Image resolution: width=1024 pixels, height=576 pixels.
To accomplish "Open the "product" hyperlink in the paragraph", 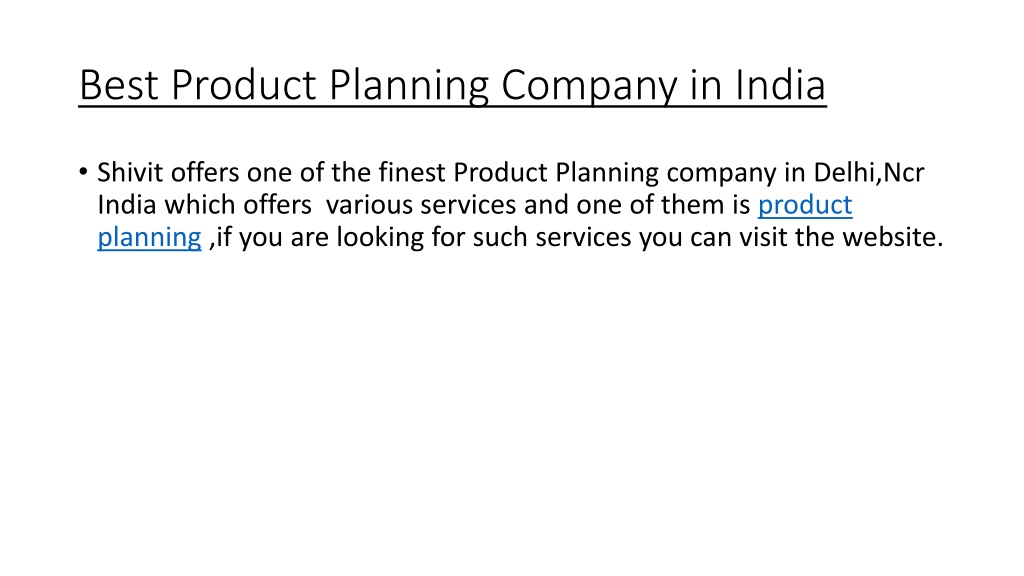I will [x=805, y=206].
